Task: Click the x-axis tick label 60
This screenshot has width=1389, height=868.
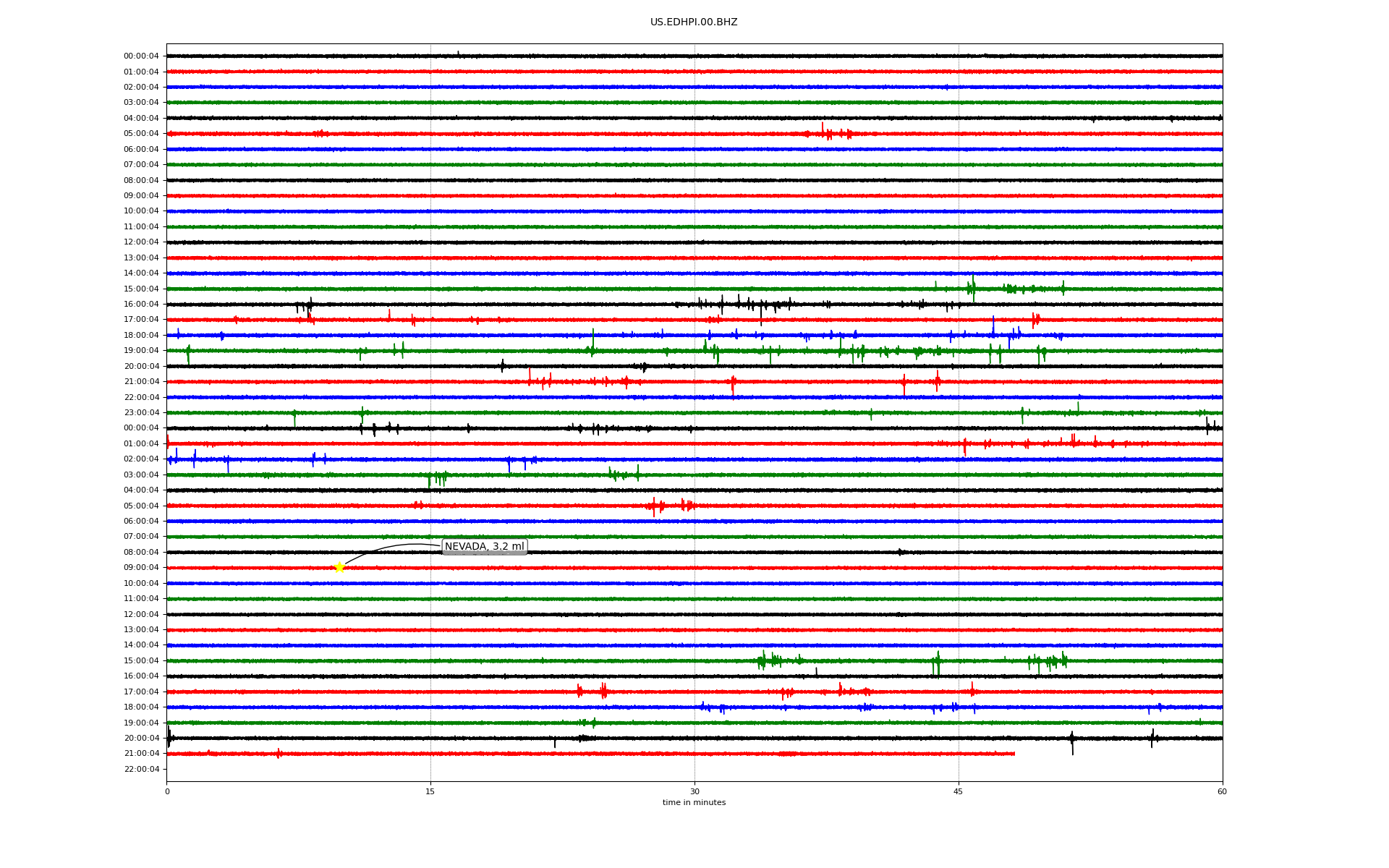Action: [x=1222, y=791]
